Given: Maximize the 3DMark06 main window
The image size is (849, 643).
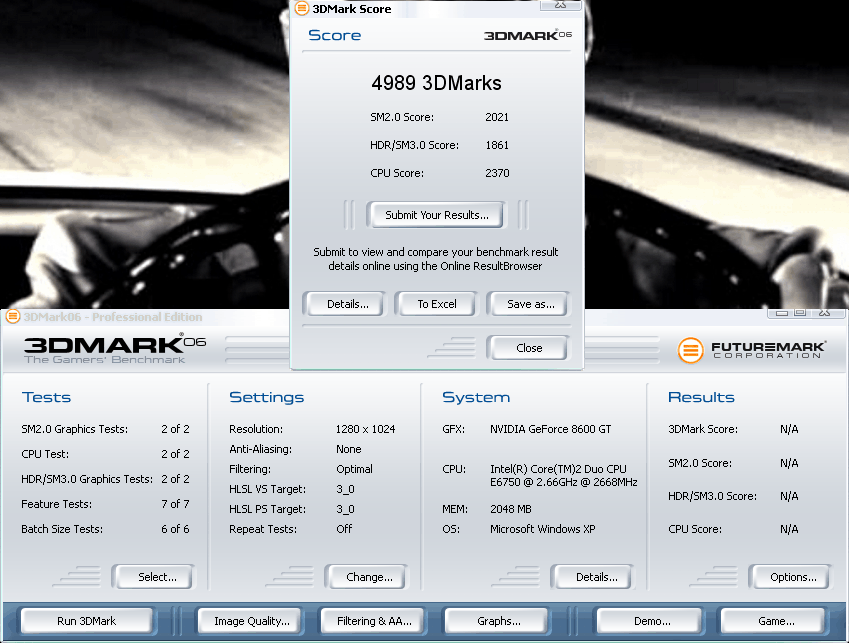Looking at the screenshot, I should coord(800,314).
